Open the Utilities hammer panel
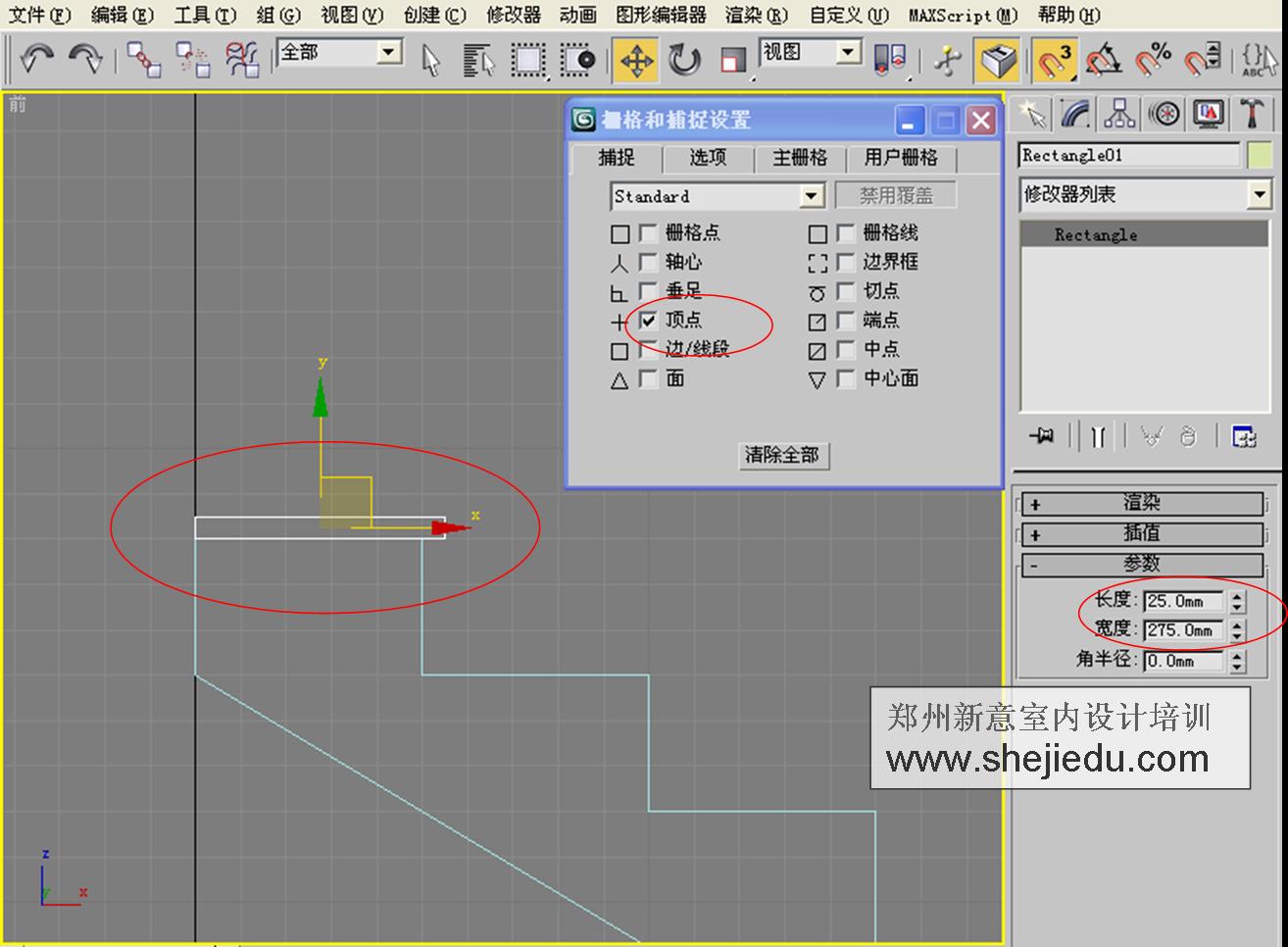The image size is (1288, 947). [x=1251, y=113]
